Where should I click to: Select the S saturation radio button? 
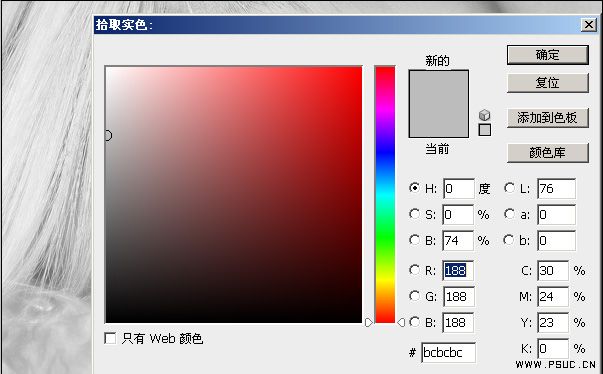point(414,214)
